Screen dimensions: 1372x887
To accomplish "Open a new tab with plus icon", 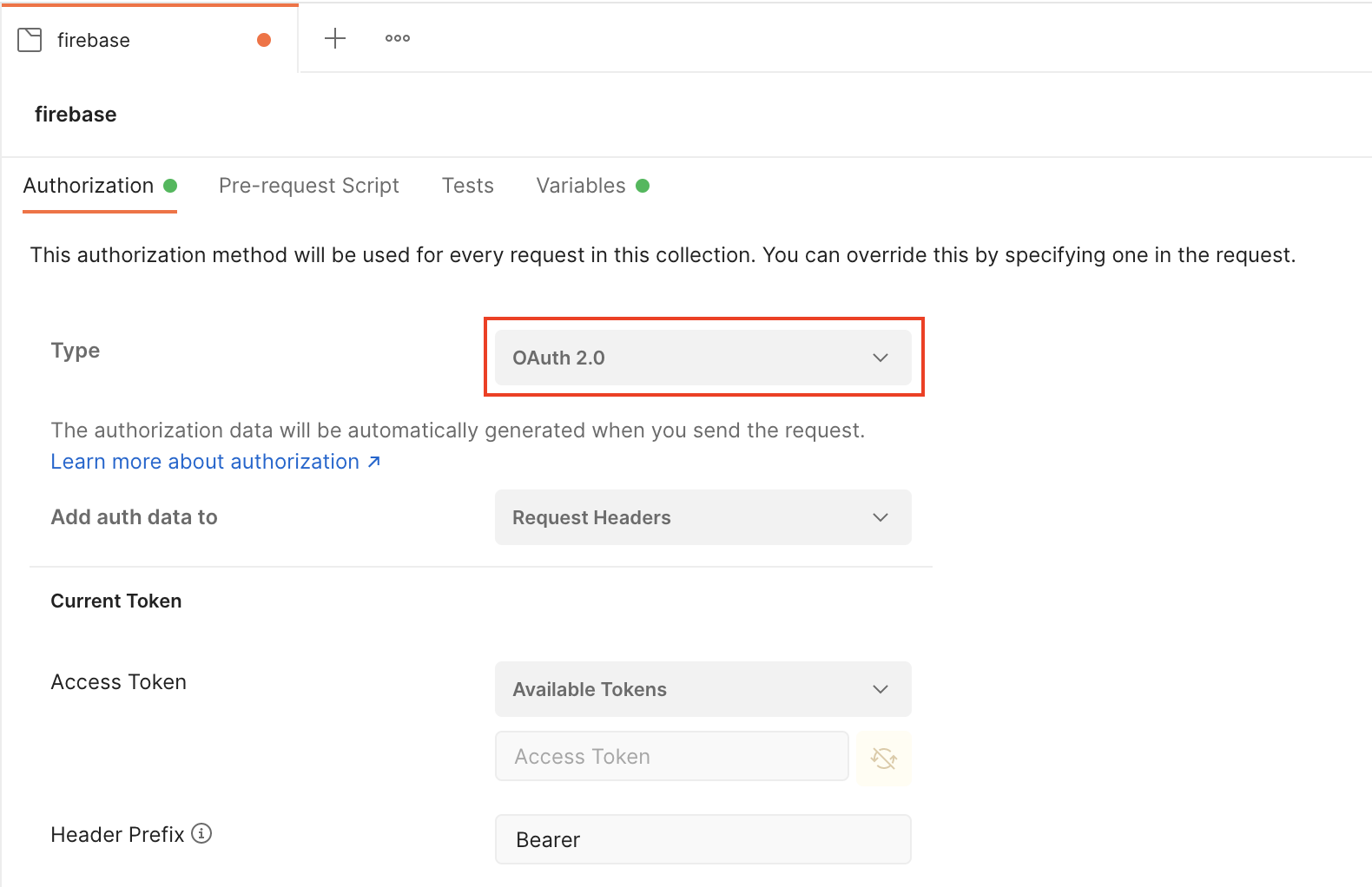I will point(335,38).
